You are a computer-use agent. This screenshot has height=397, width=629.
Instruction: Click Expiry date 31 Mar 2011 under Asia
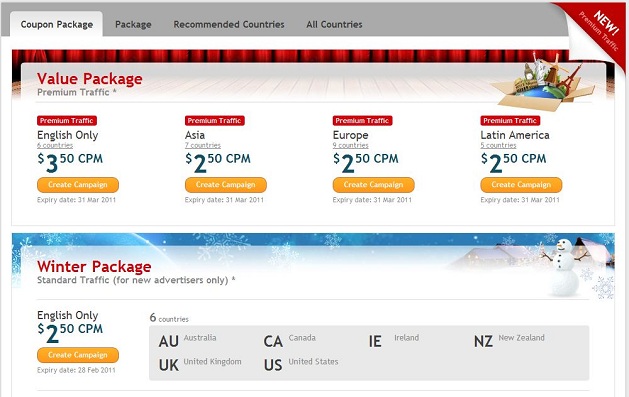click(224, 200)
